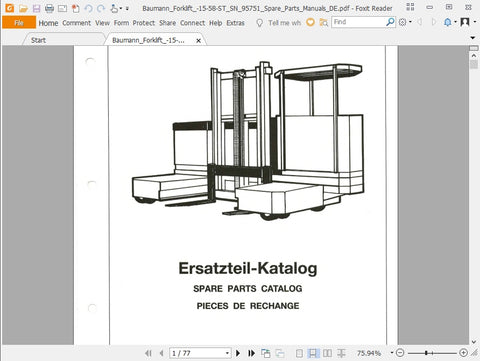Go to the previous page button
Screen dimensions: 480x361
coord(162,353)
